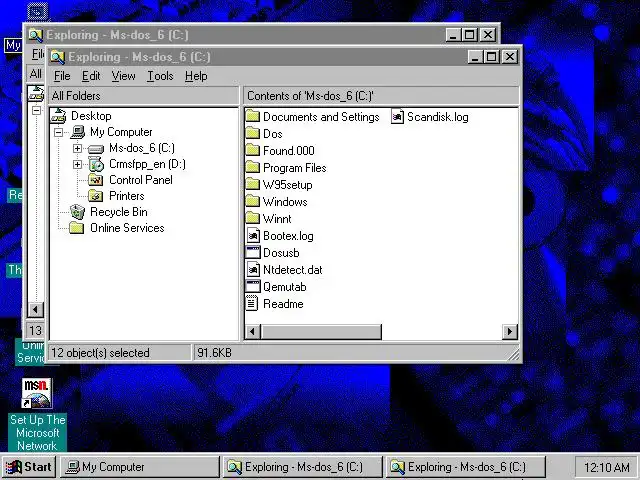Screen dimensions: 640x480
Task: Open the Tools menu
Action: tap(160, 76)
